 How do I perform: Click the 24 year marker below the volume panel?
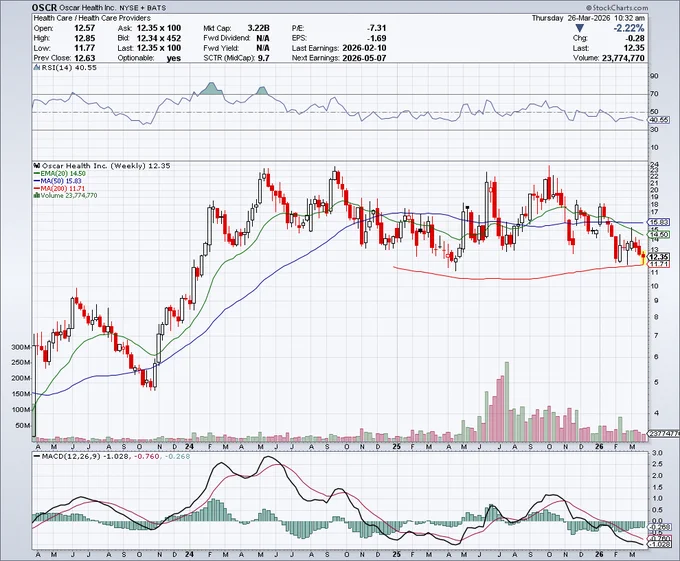point(189,446)
